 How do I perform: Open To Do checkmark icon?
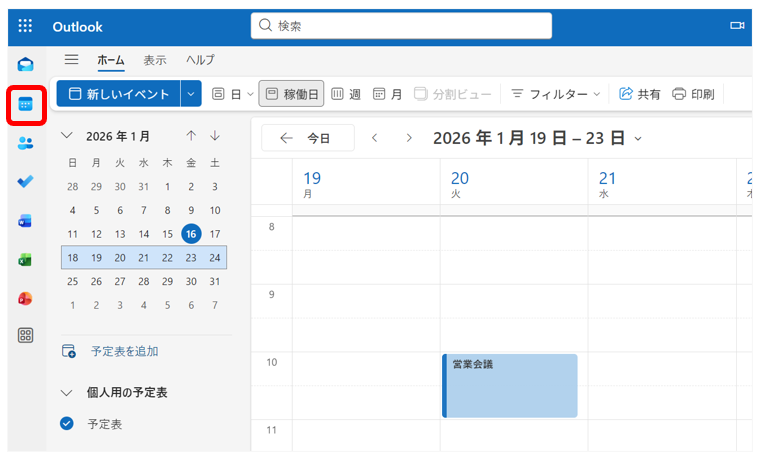[x=25, y=181]
